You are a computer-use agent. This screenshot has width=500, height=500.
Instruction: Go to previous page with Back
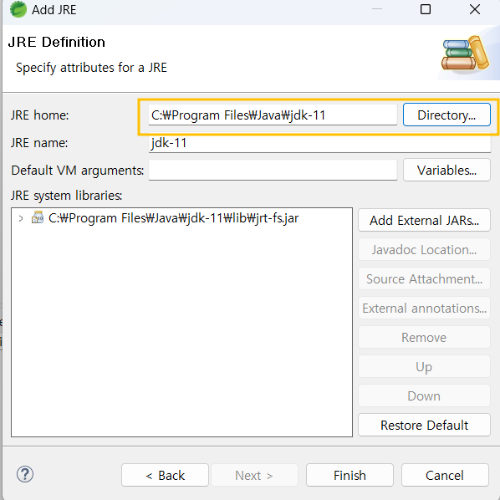pos(165,475)
